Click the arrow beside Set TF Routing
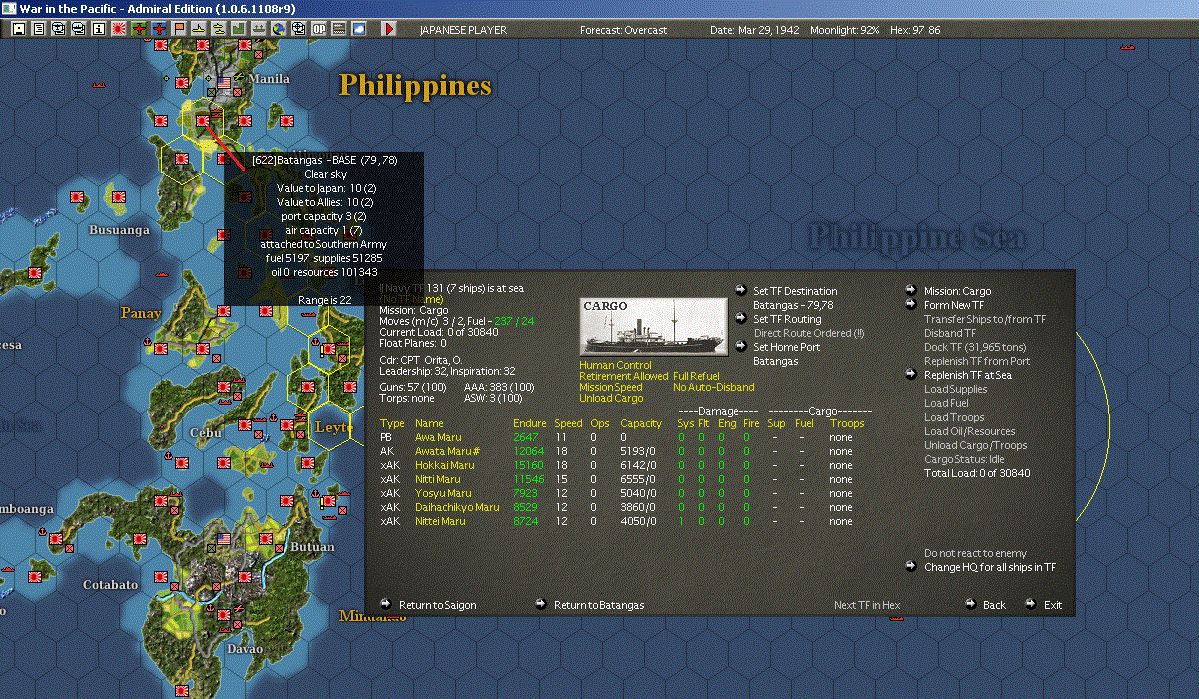Image resolution: width=1199 pixels, height=699 pixels. point(740,318)
